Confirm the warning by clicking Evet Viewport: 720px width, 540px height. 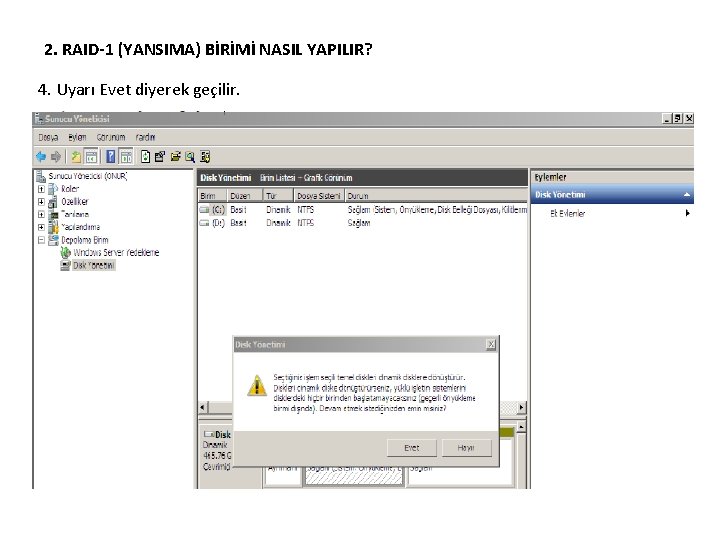(x=411, y=448)
